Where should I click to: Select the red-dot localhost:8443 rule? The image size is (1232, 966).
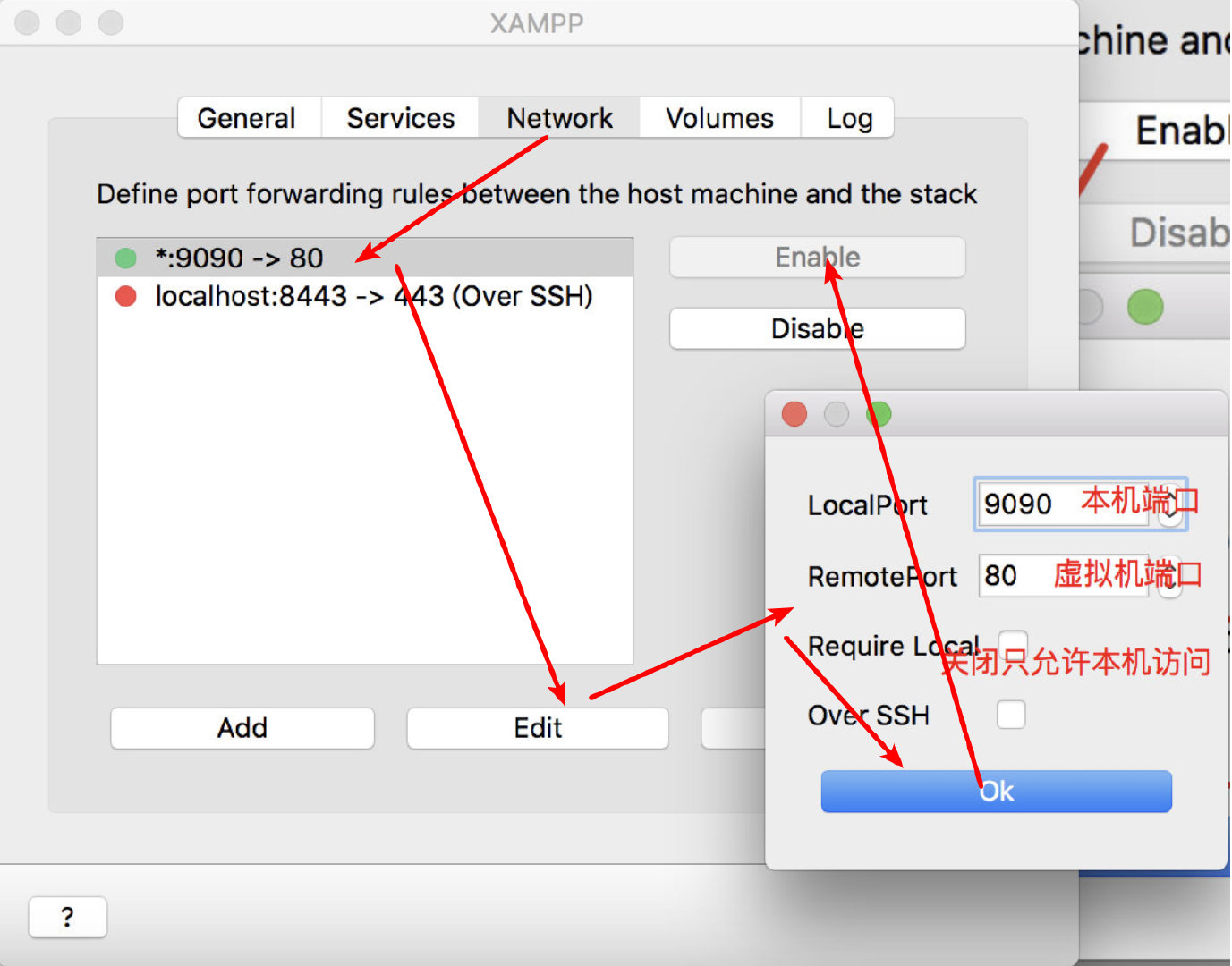click(365, 296)
